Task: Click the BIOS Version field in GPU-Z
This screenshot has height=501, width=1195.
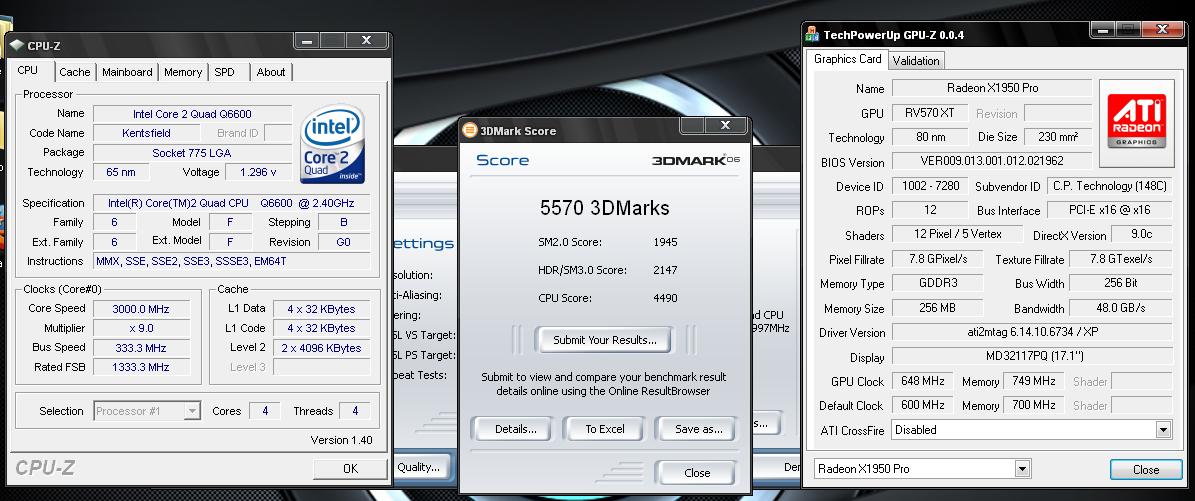Action: pos(992,162)
